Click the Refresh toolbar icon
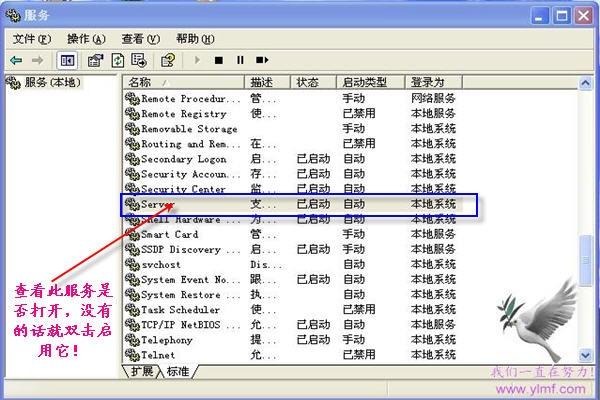 coord(117,60)
